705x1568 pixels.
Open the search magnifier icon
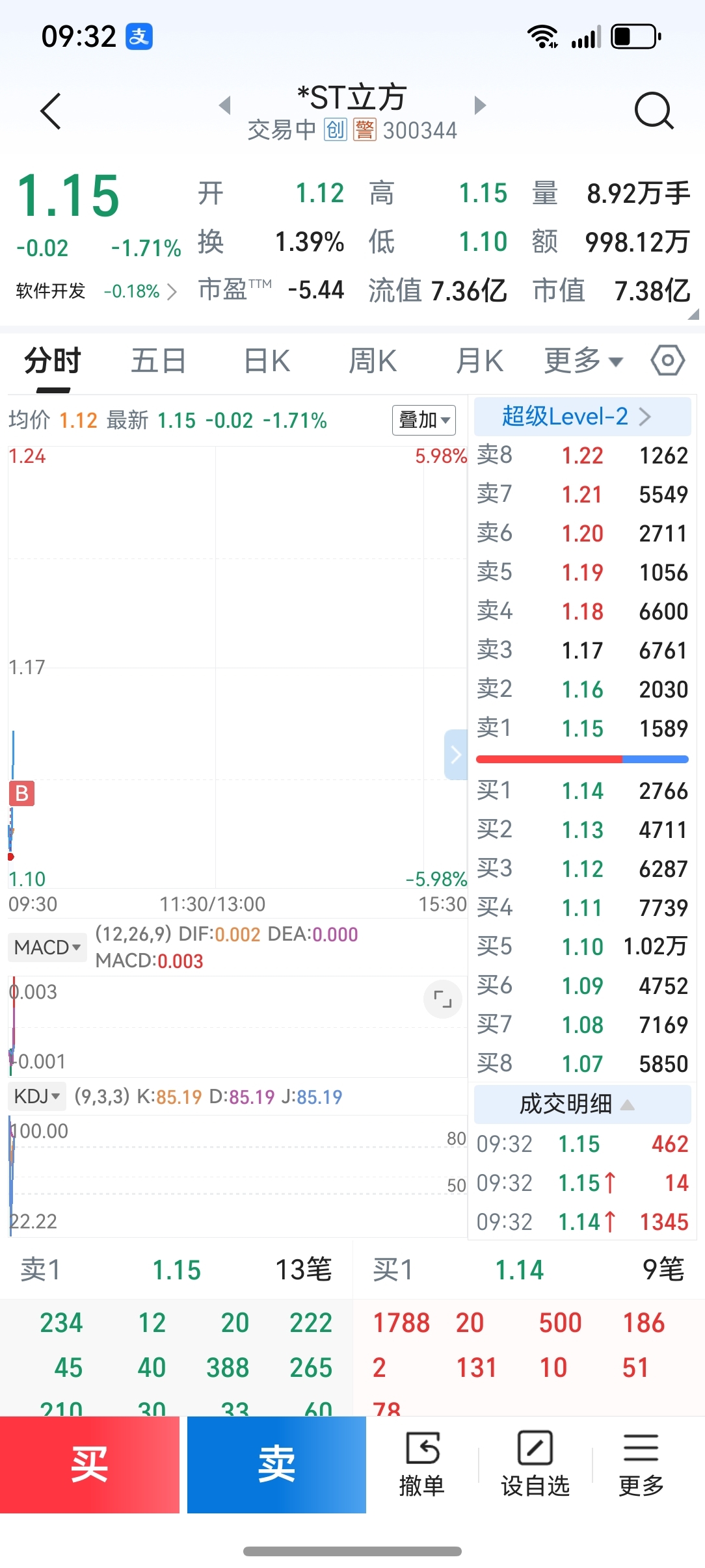[x=653, y=111]
